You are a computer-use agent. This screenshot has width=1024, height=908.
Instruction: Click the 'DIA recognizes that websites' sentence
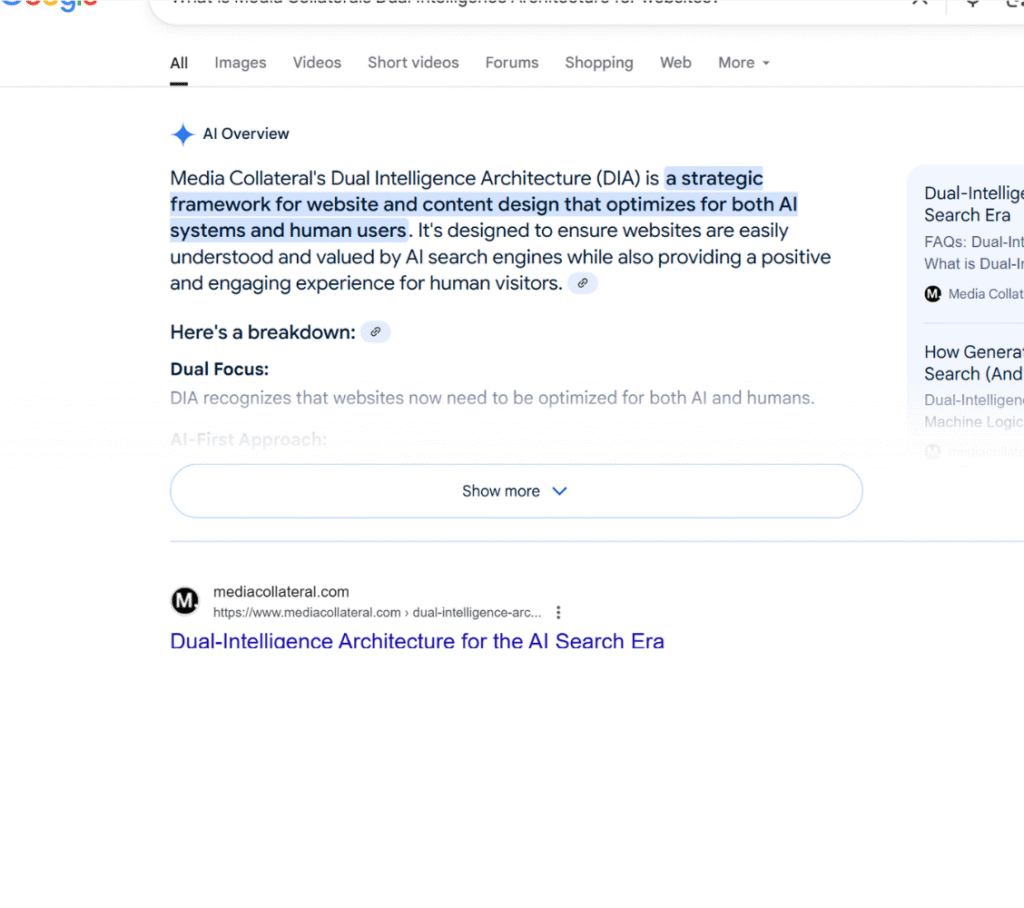(x=492, y=398)
